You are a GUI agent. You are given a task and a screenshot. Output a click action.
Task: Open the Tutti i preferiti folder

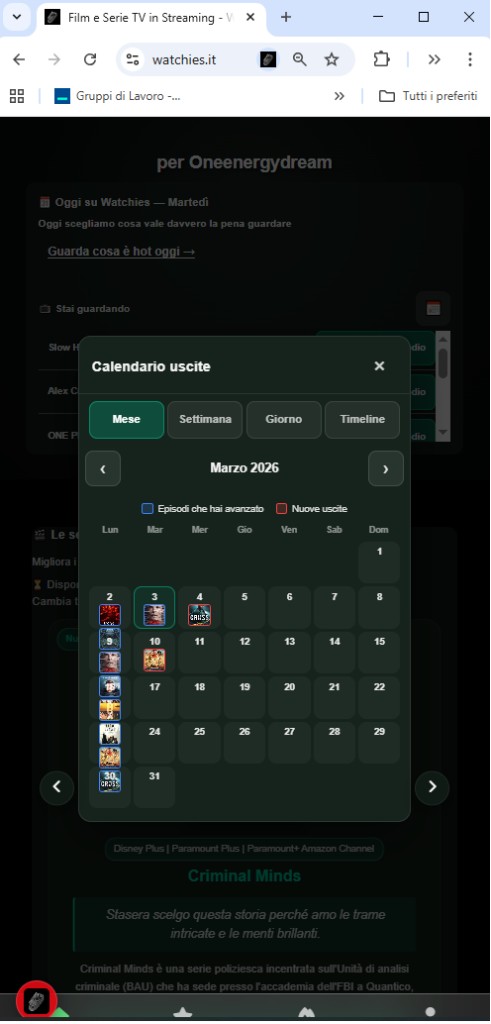pos(428,97)
